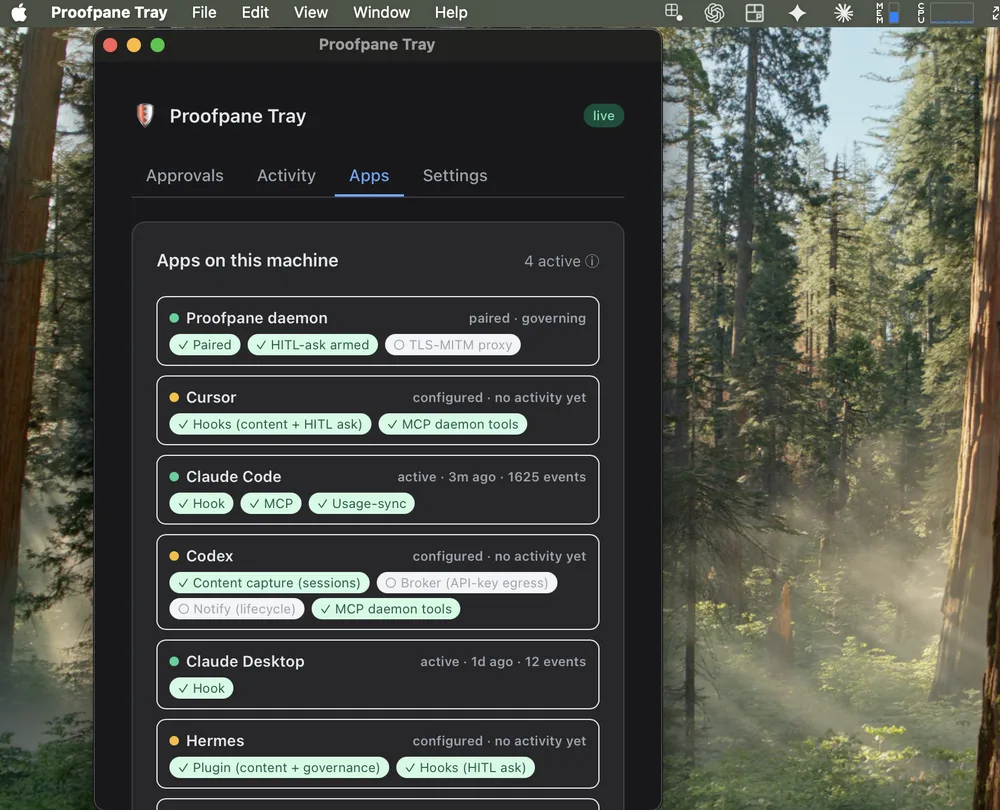Click the green status dot beside Claude Desktop
This screenshot has width=1000, height=810.
click(174, 661)
